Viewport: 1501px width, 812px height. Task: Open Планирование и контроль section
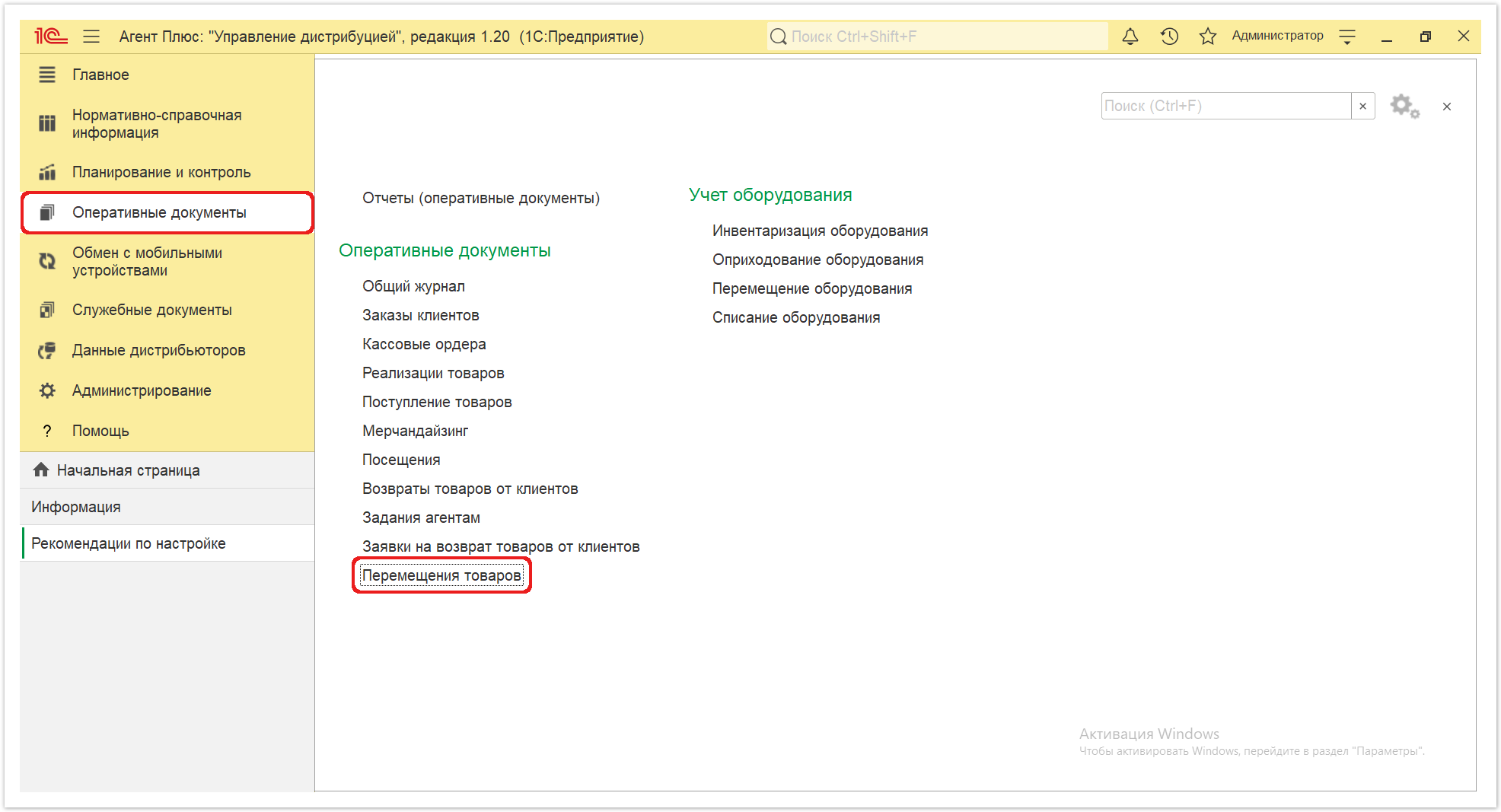pyautogui.click(x=167, y=172)
